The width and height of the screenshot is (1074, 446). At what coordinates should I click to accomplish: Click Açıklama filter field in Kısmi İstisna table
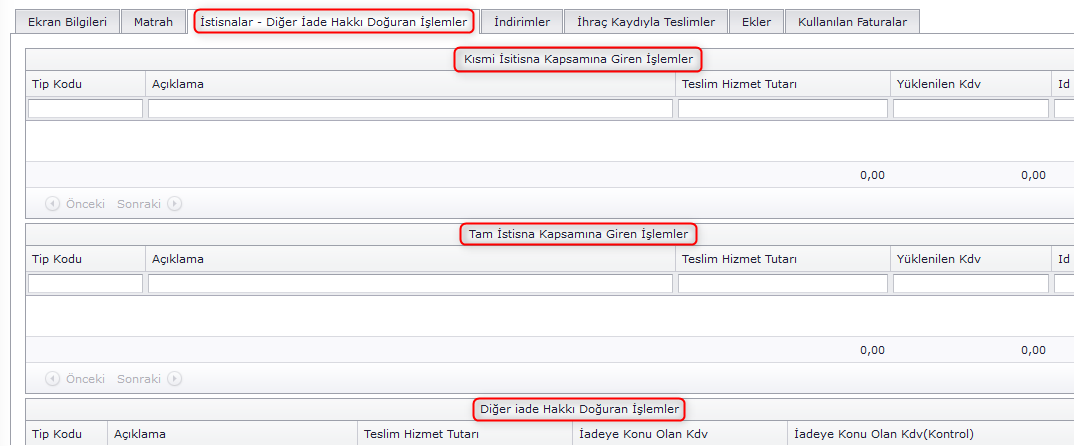(410, 109)
